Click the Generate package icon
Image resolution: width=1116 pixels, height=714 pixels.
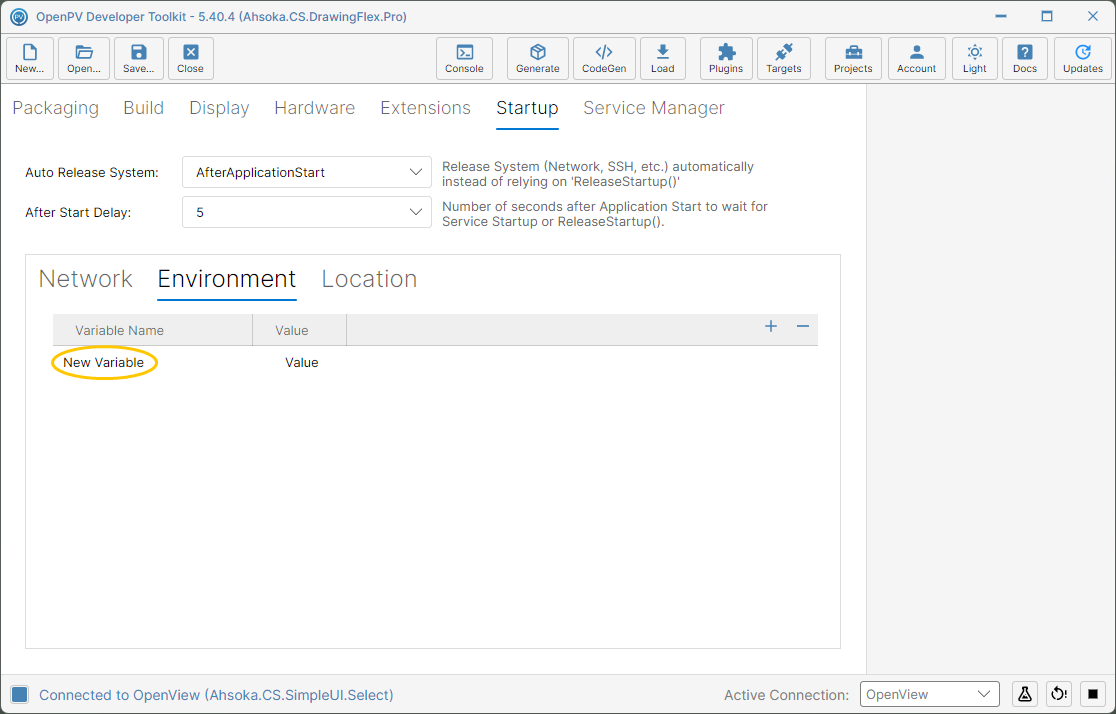pos(537,58)
